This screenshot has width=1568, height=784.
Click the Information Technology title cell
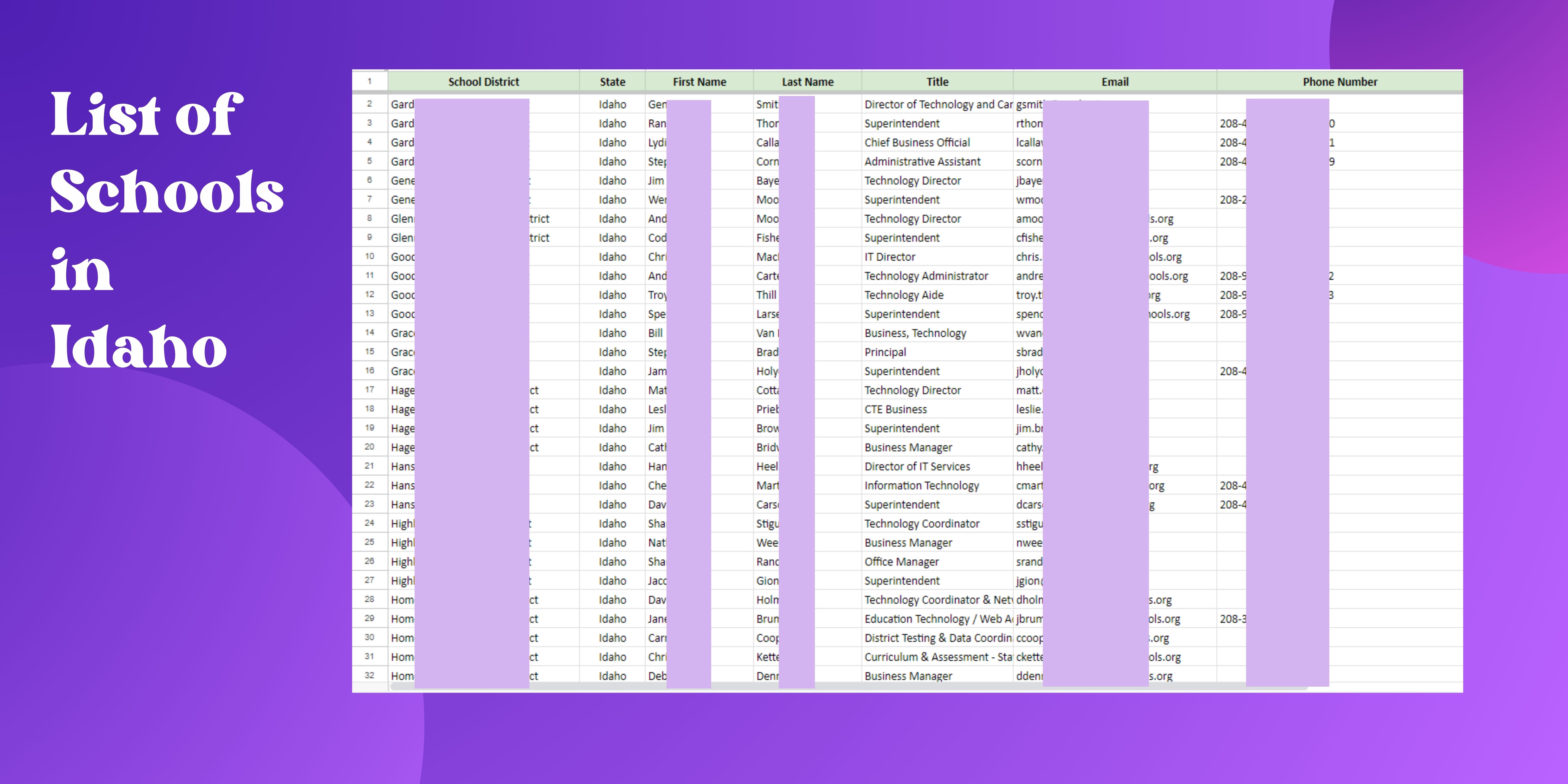pyautogui.click(x=921, y=485)
